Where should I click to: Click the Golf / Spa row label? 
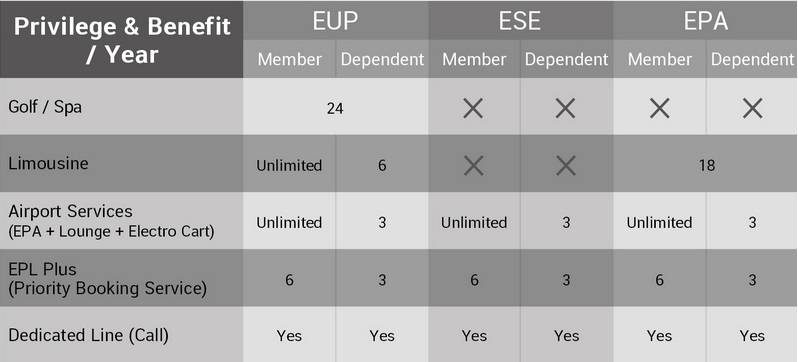coord(45,107)
